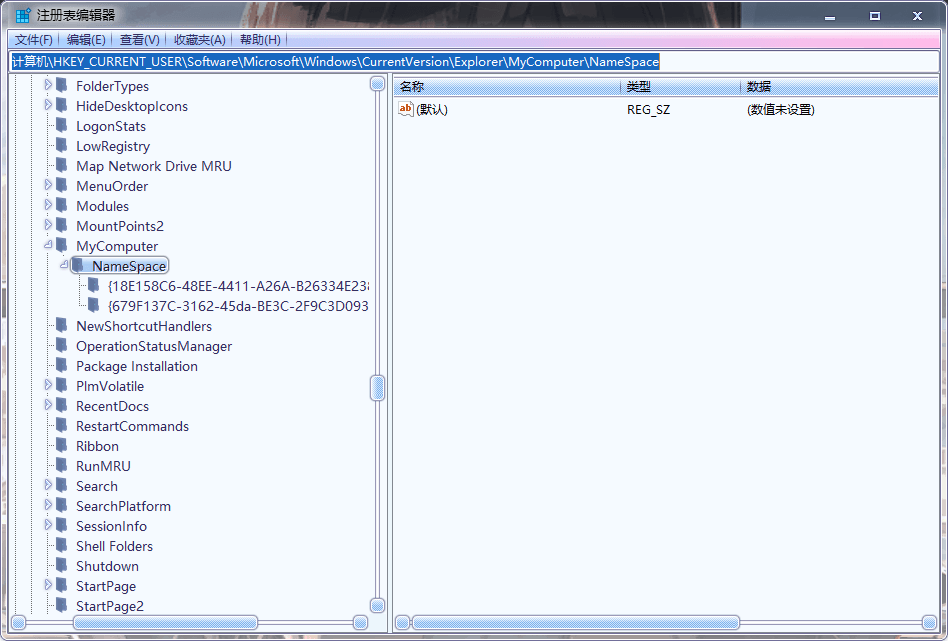The image size is (948, 641).
Task: Click the MyComputer folder icon
Action: point(62,245)
